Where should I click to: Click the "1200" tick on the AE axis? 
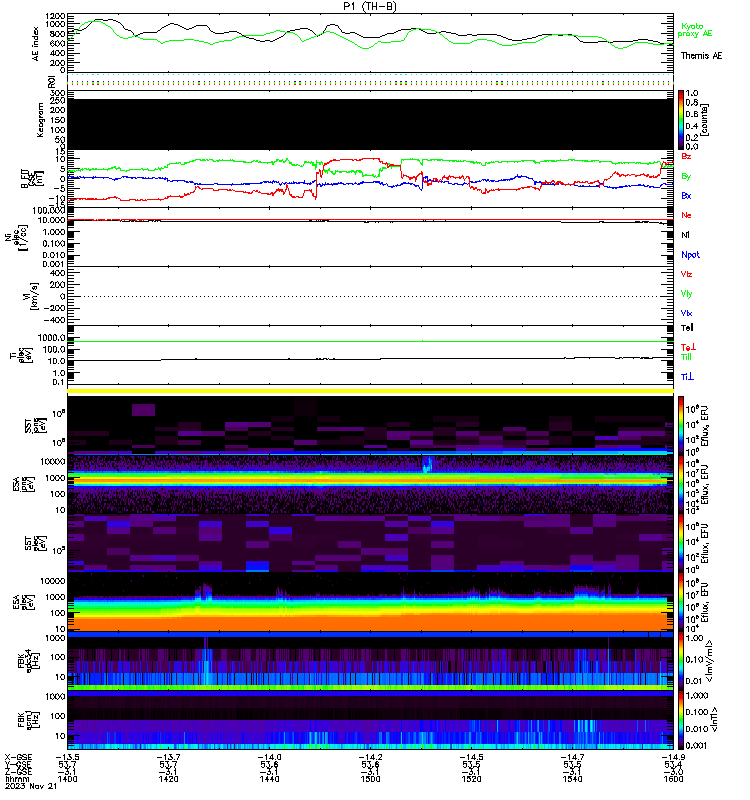pos(55,16)
